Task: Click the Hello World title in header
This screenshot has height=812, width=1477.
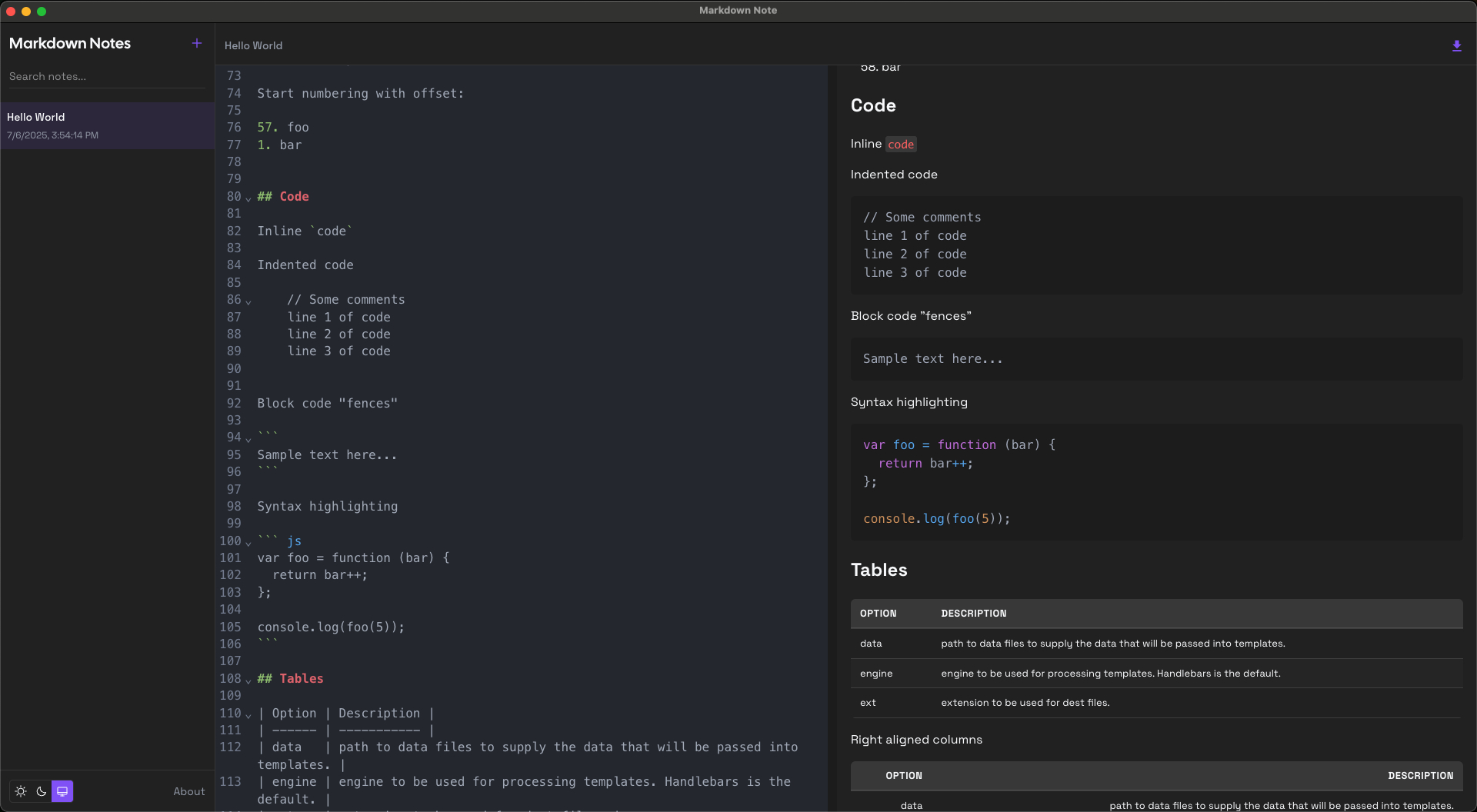Action: (x=253, y=45)
